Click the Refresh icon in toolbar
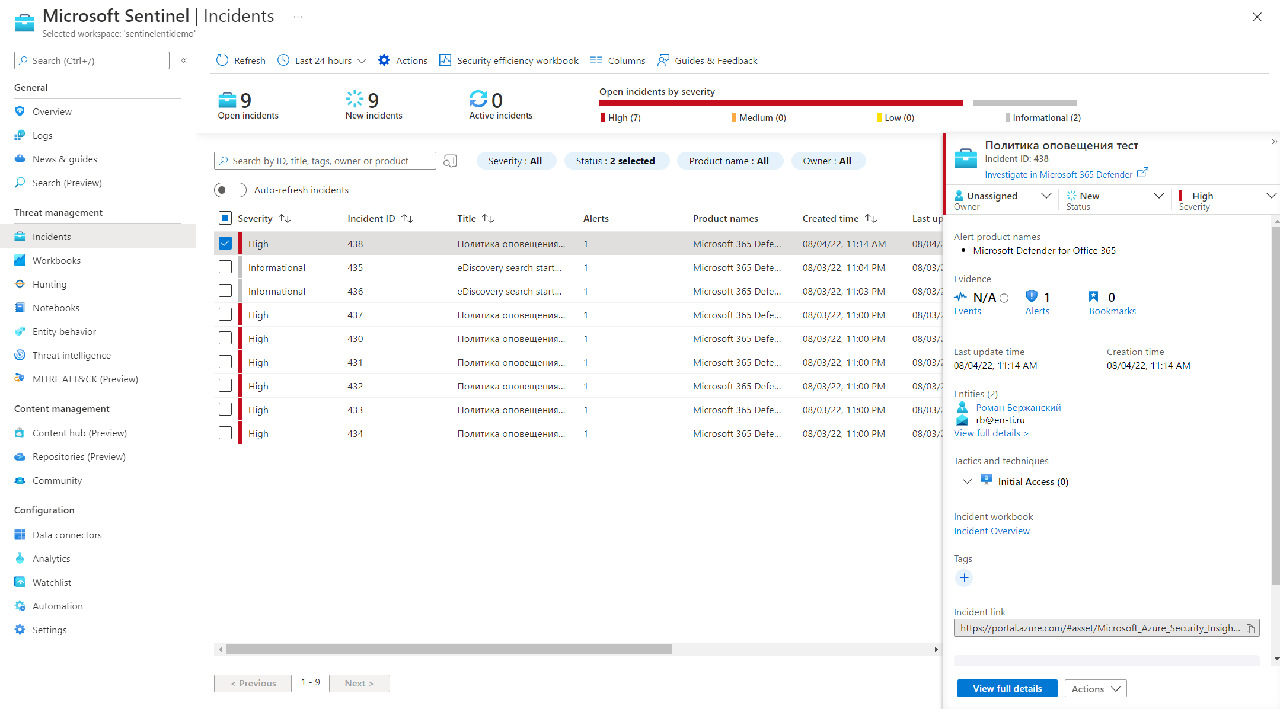Screen dimensions: 1280x720 click(x=223, y=60)
